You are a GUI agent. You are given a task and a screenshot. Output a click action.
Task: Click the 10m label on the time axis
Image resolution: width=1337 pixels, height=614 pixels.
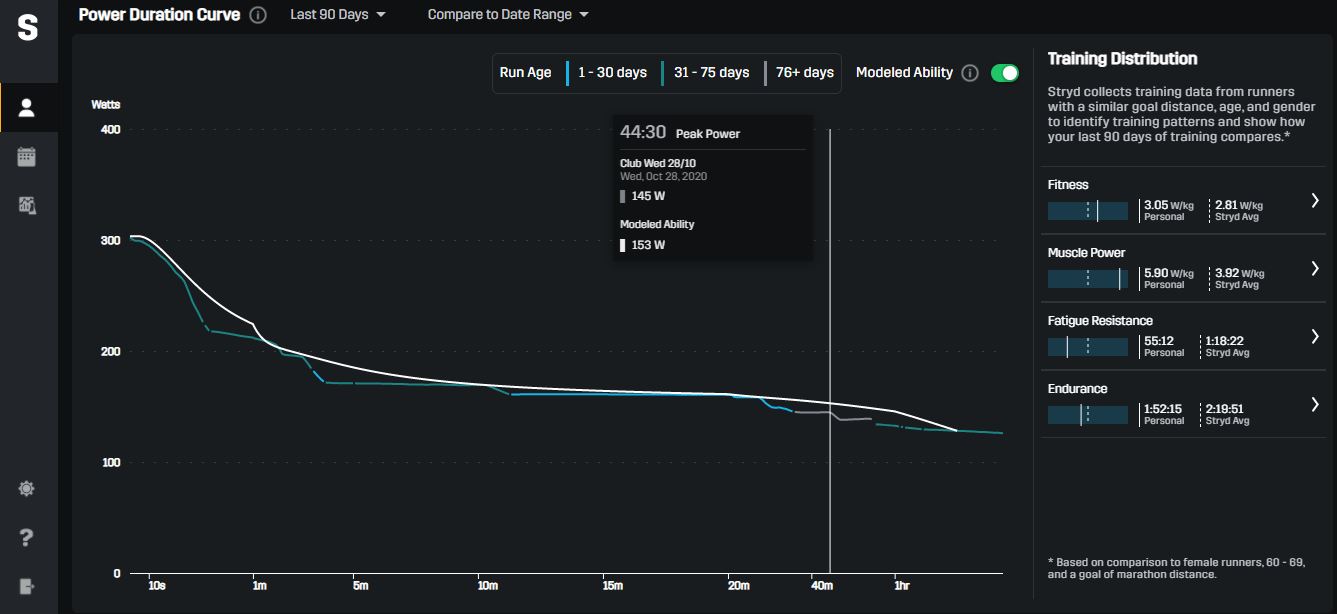pyautogui.click(x=487, y=586)
